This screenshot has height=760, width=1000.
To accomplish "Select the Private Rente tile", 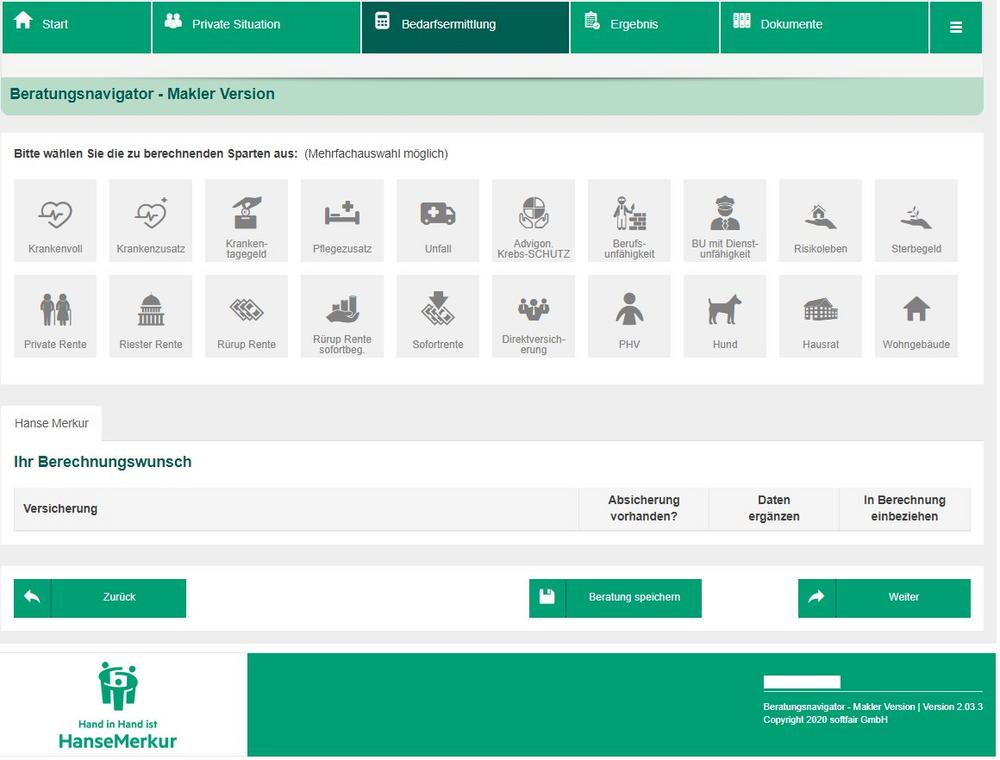I will point(55,316).
